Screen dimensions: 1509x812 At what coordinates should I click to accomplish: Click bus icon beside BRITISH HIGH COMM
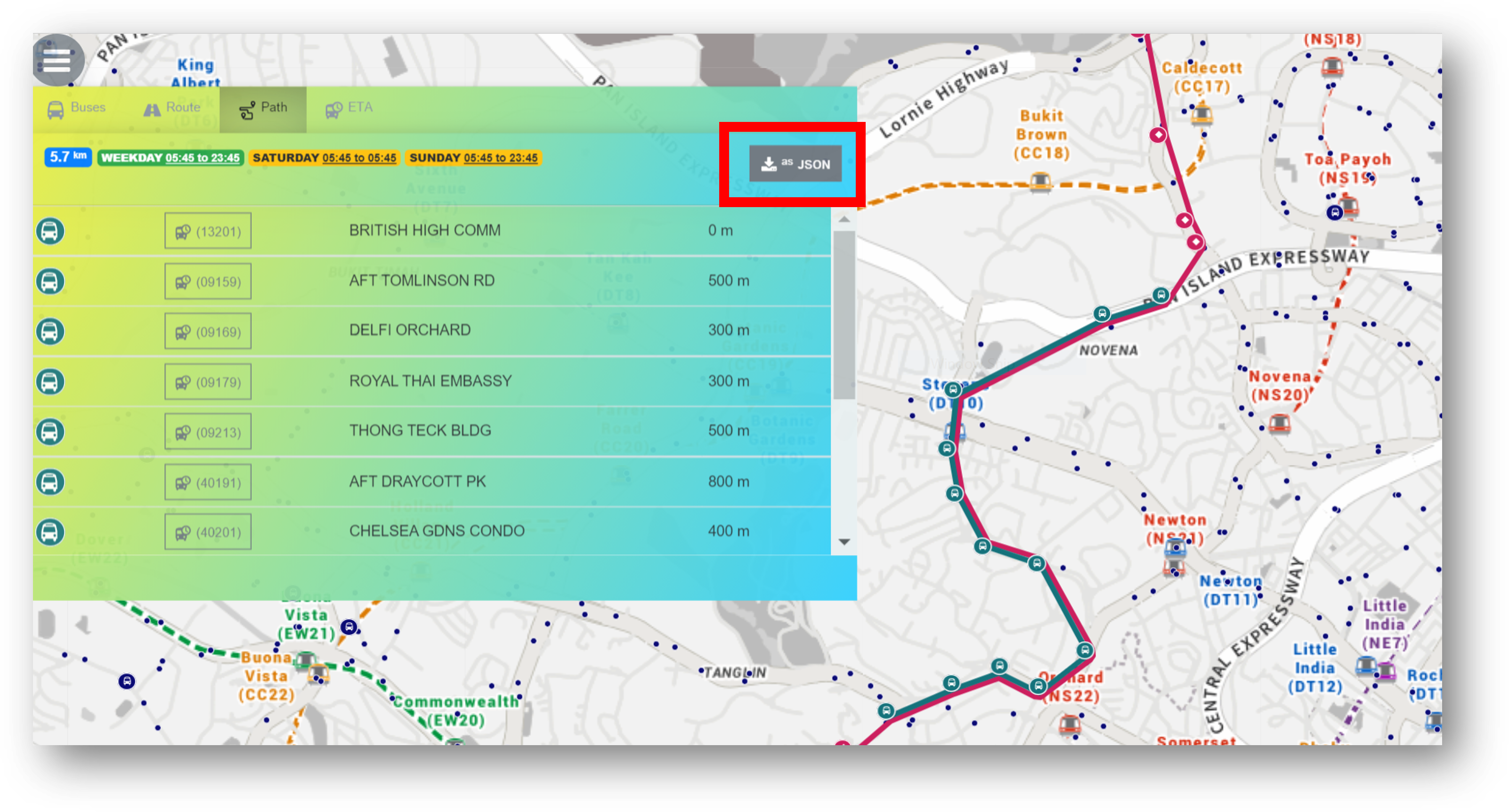click(50, 231)
